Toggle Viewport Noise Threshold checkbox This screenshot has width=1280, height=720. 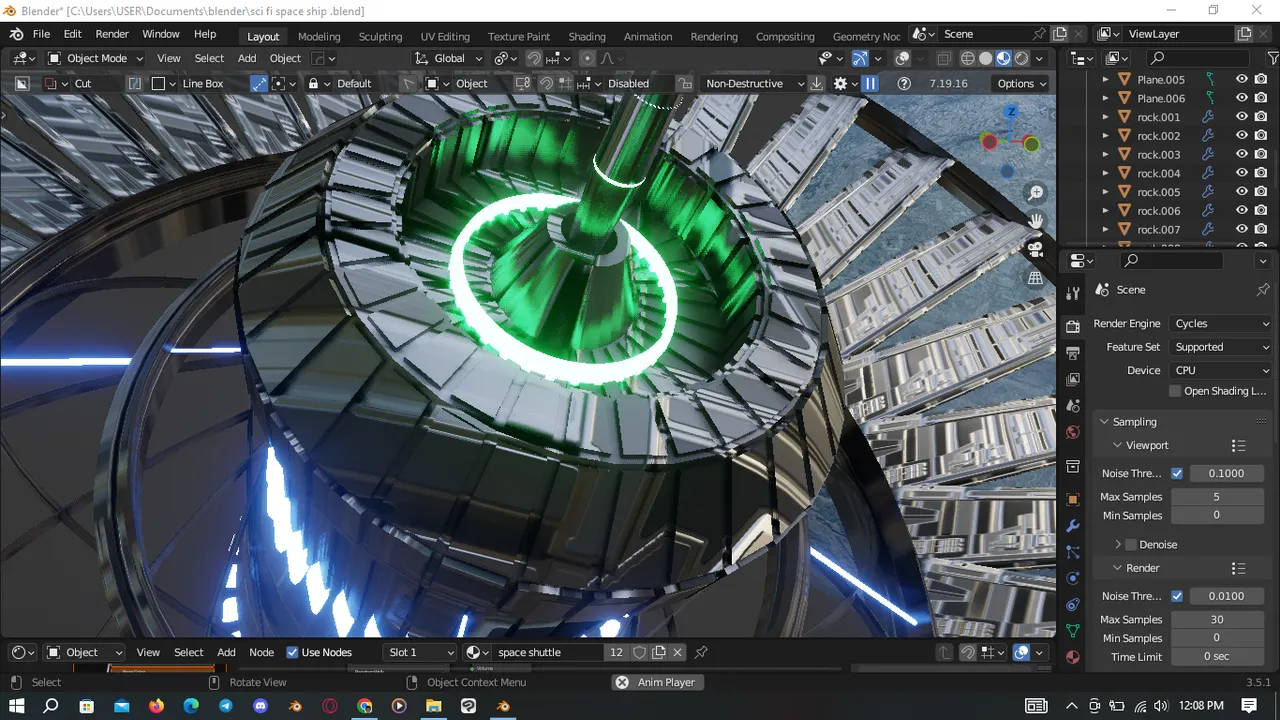coord(1177,473)
